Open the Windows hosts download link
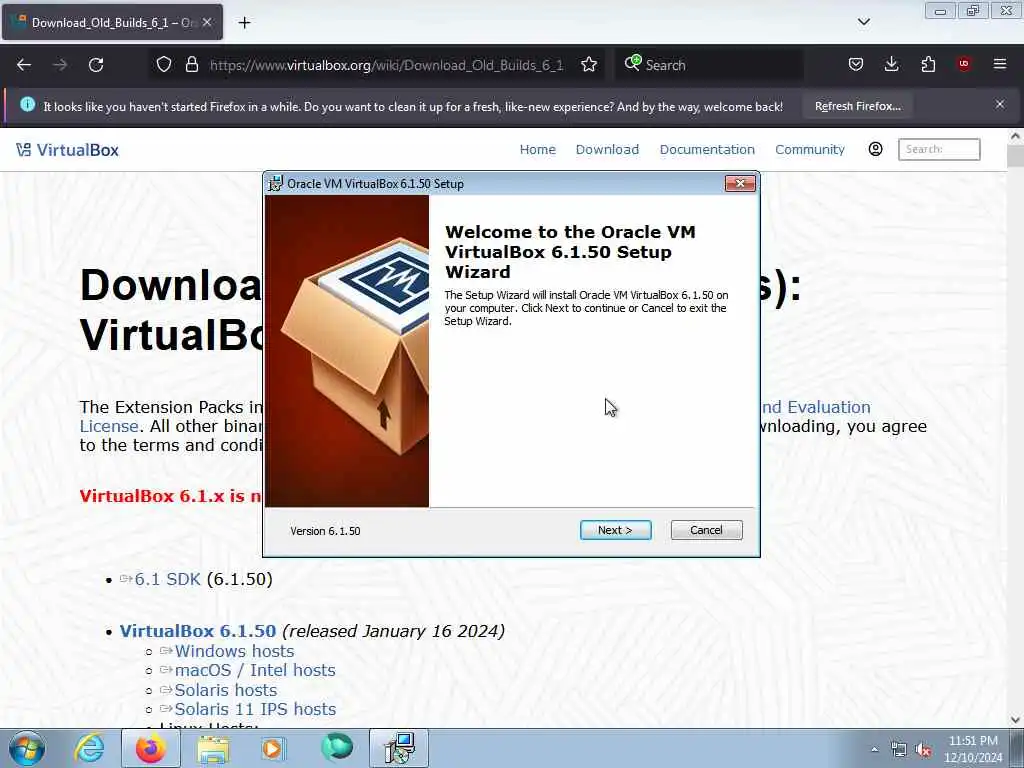Viewport: 1024px width, 768px height. pos(234,651)
